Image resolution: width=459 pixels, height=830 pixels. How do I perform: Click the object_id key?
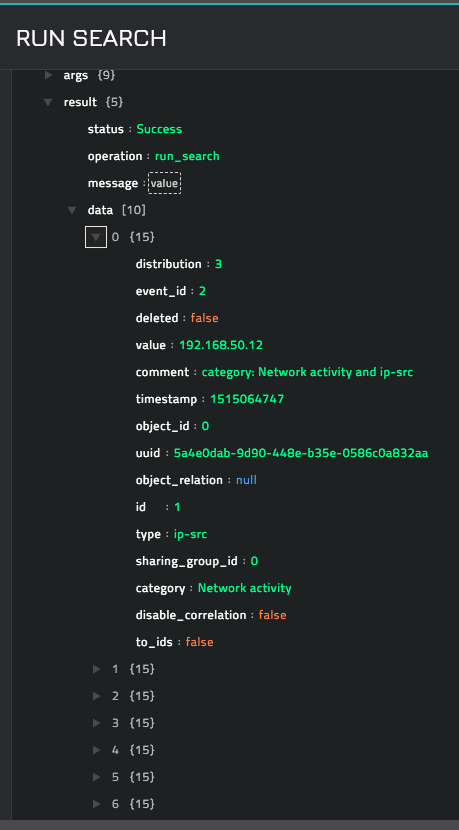pyautogui.click(x=163, y=426)
